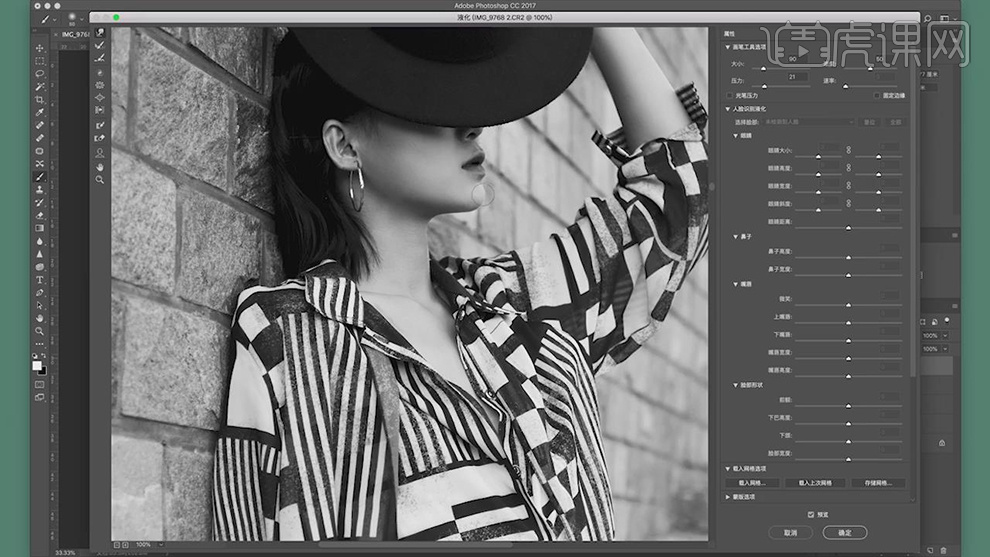
Task: Select the Eraser tool
Action: (40, 215)
